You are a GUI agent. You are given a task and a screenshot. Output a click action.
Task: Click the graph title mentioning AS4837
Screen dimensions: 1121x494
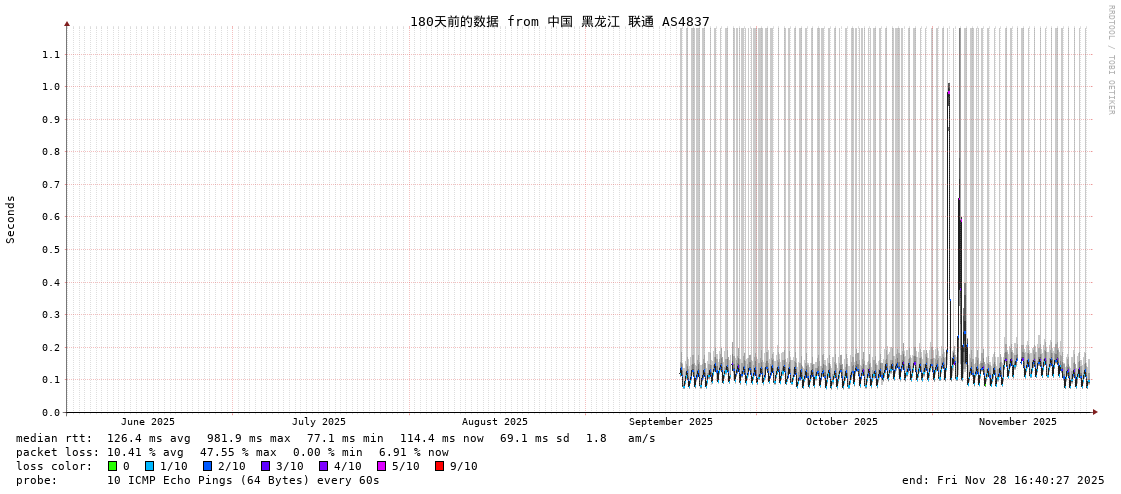tap(559, 22)
